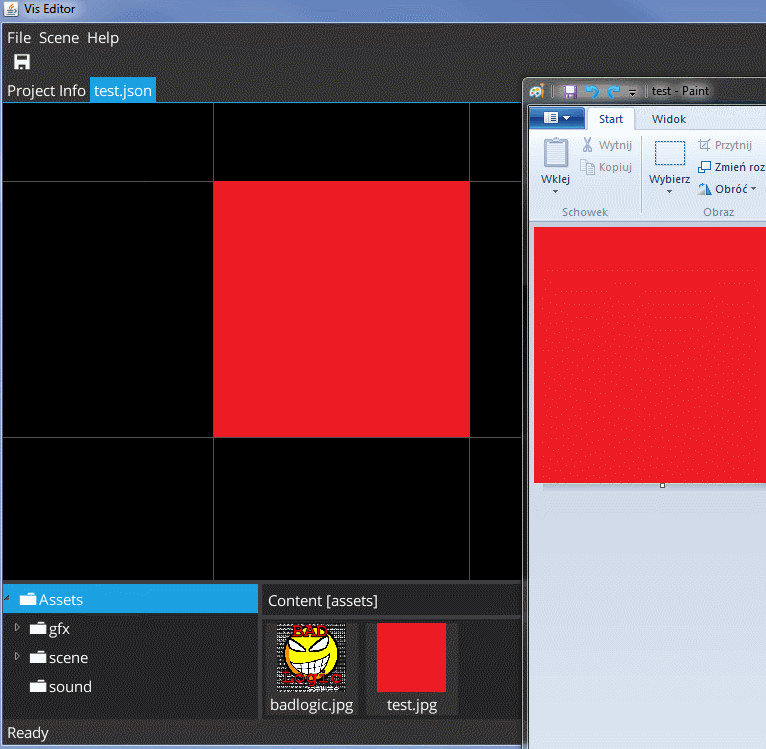Click the Paint palette application icon
766x749 pixels.
tap(537, 91)
